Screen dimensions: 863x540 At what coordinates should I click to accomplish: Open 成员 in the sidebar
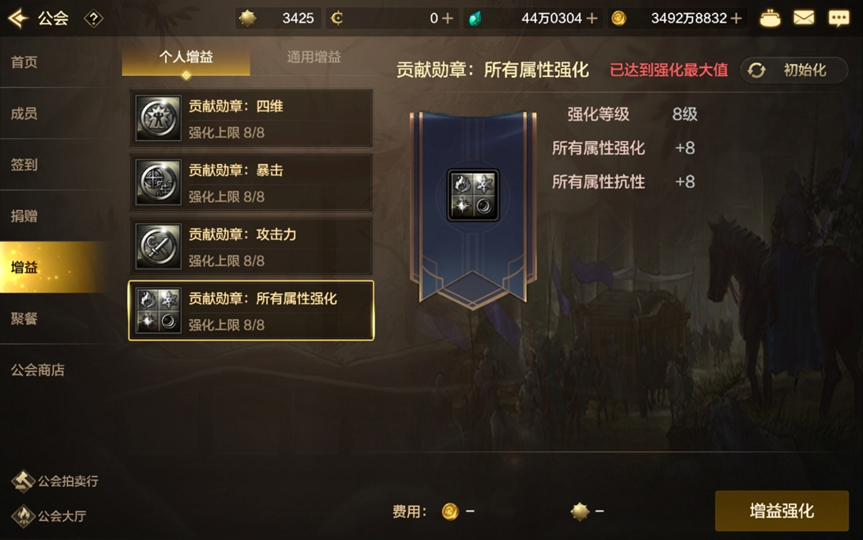(24, 113)
